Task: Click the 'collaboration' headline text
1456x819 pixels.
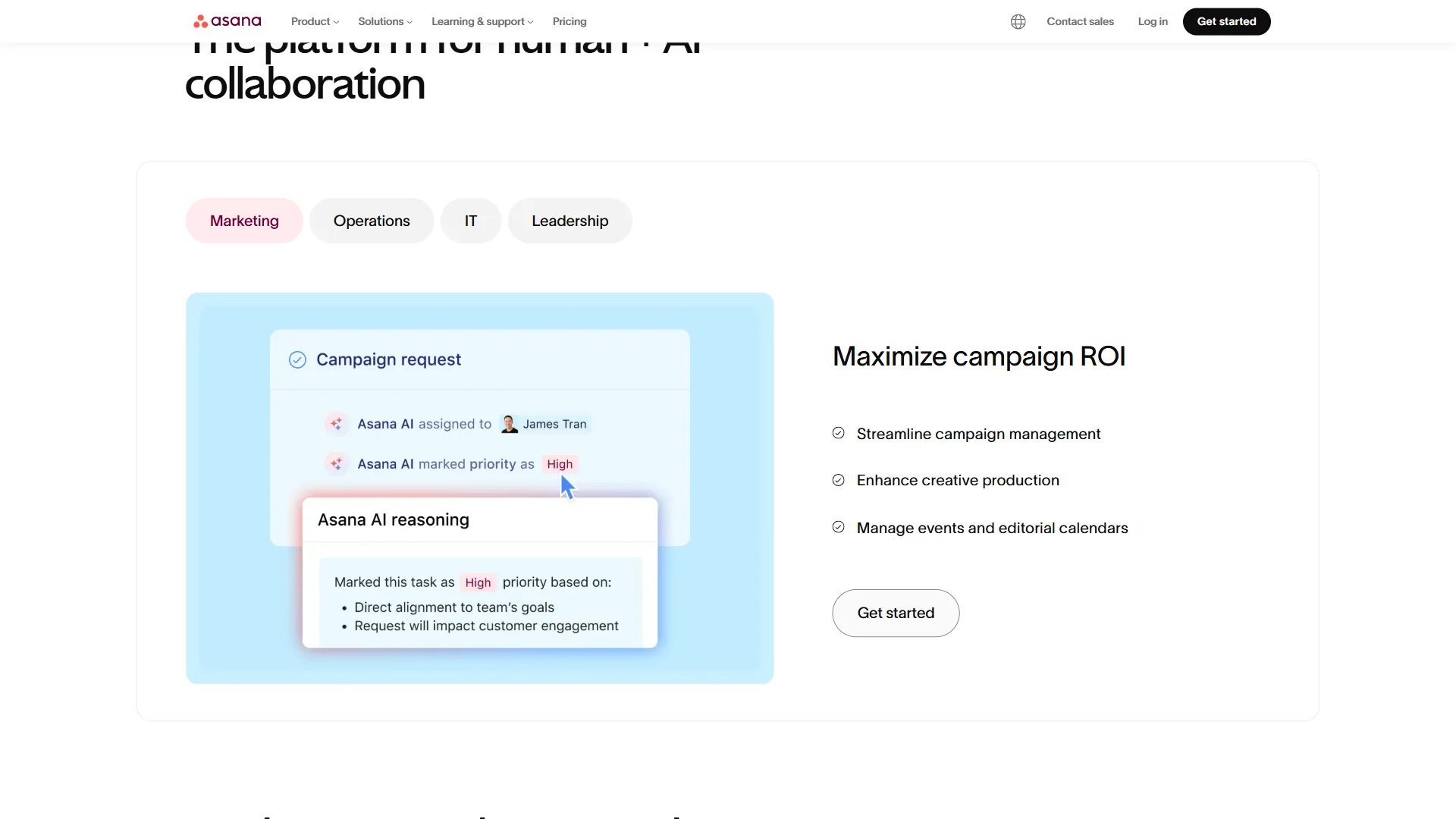Action: point(305,83)
